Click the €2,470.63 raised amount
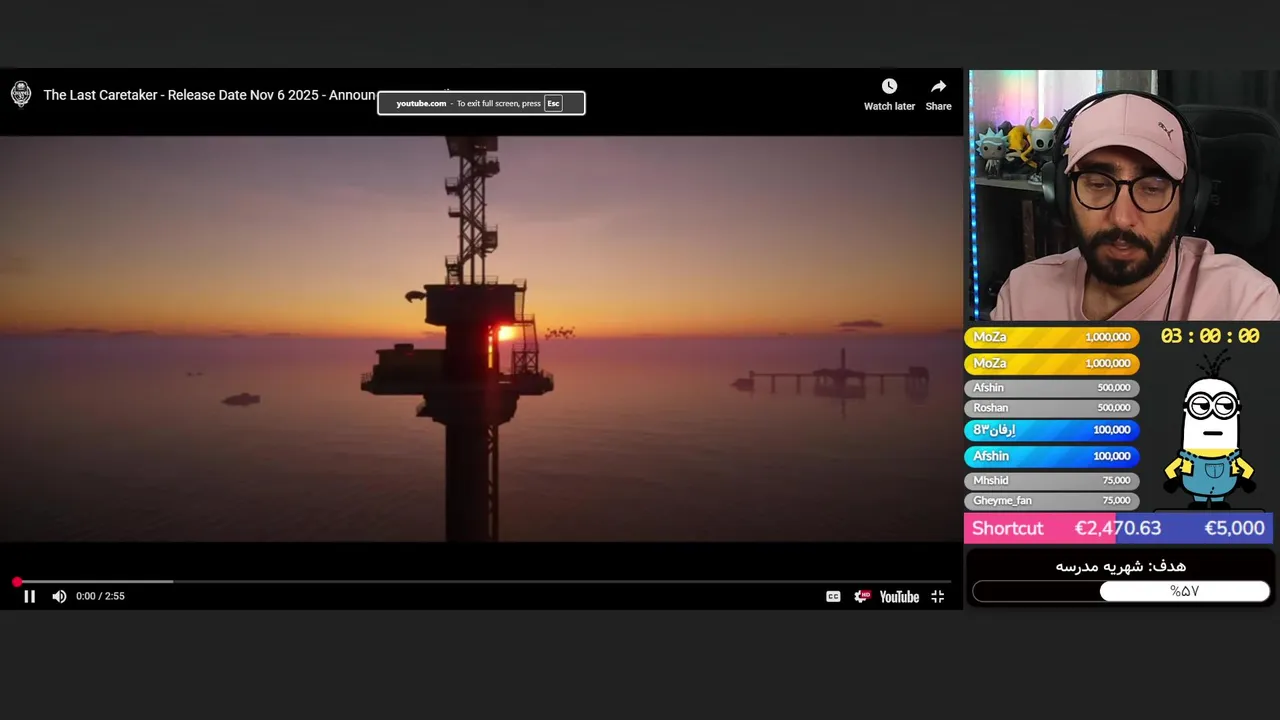Viewport: 1280px width, 720px height. [x=1118, y=528]
